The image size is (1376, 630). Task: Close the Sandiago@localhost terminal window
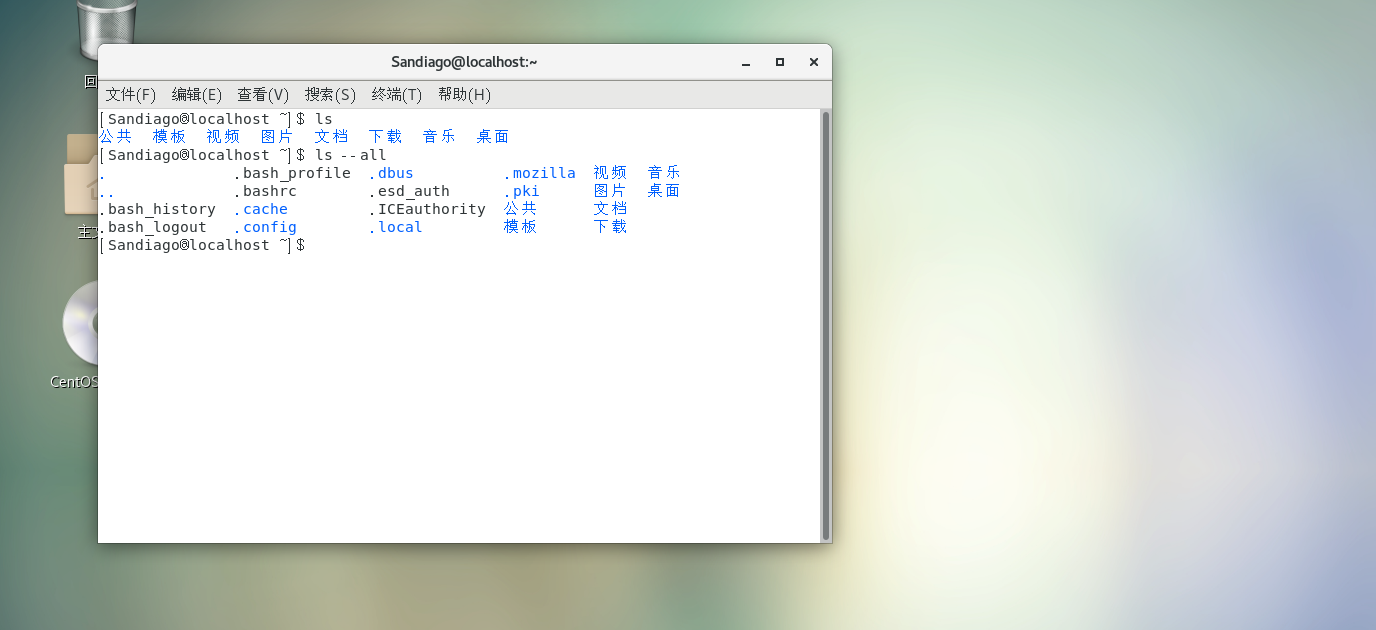814,62
